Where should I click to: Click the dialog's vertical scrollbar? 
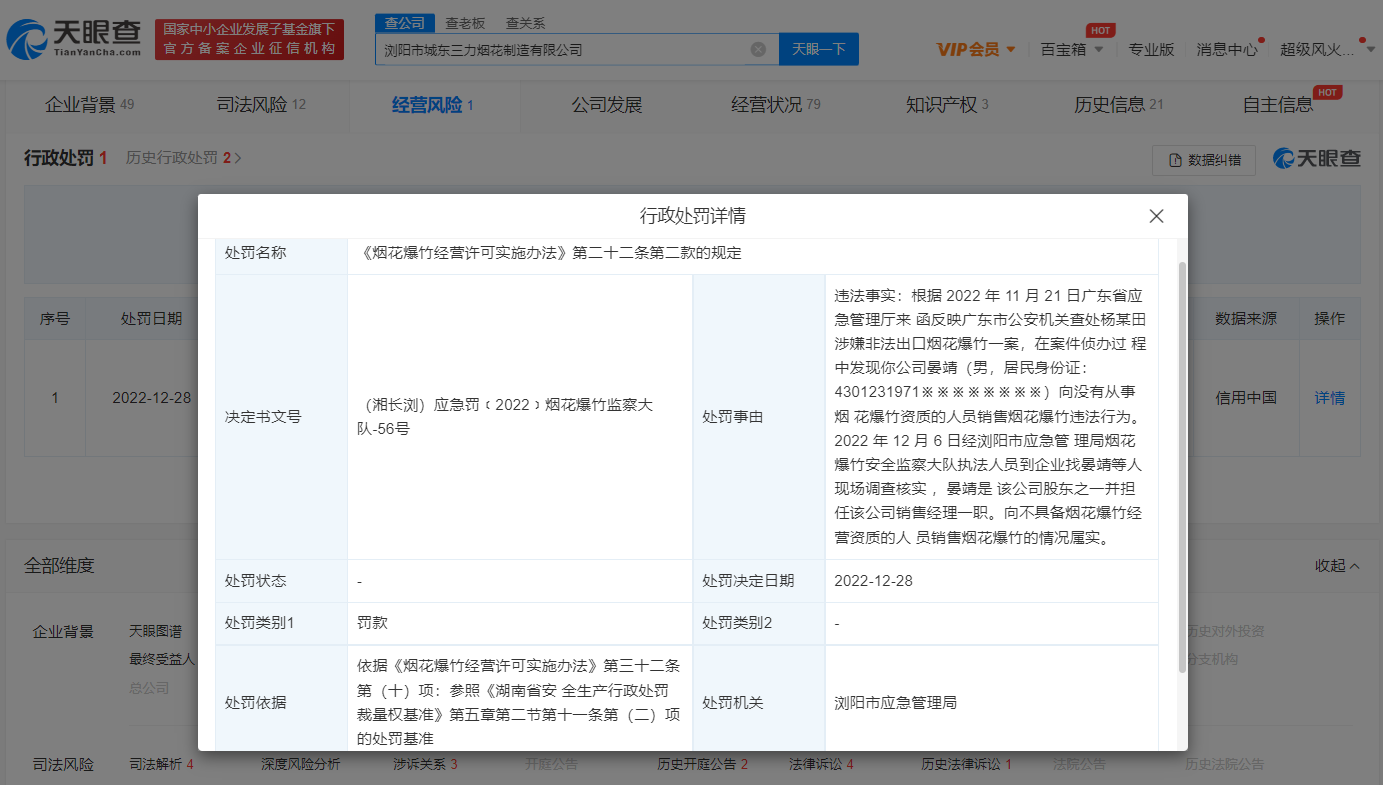pos(1183,466)
